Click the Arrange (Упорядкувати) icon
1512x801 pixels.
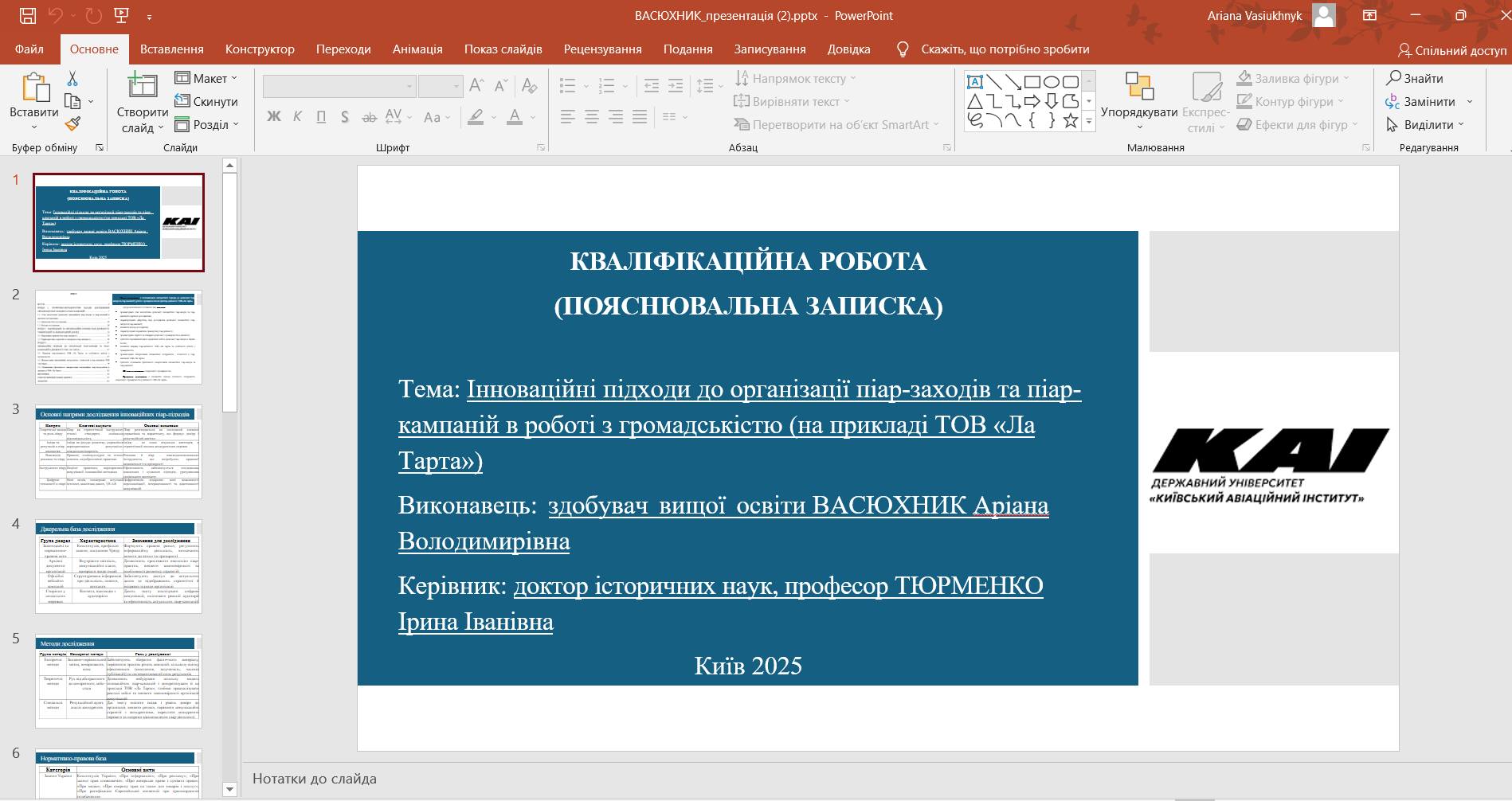1138,86
